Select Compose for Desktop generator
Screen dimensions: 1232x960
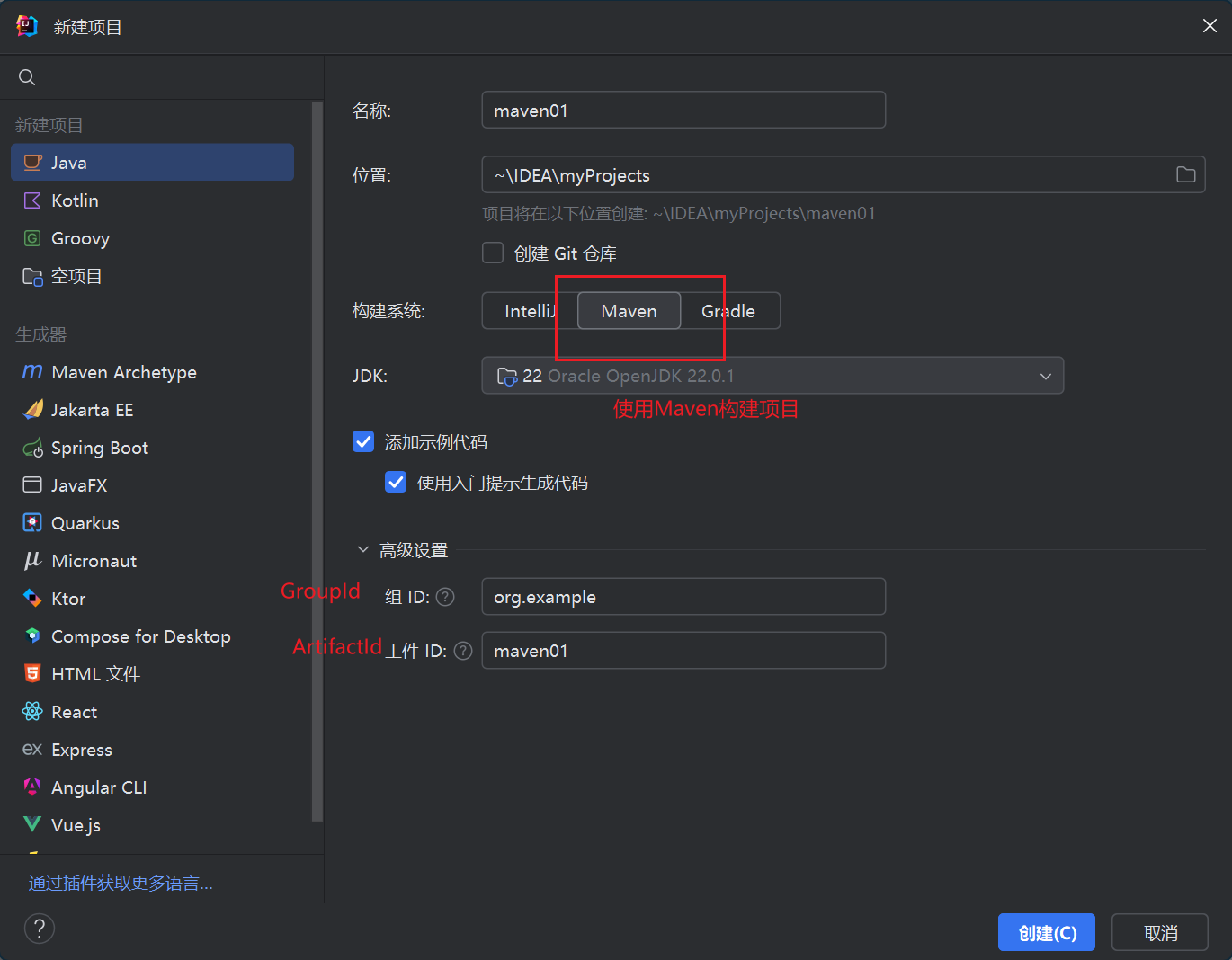click(x=152, y=636)
